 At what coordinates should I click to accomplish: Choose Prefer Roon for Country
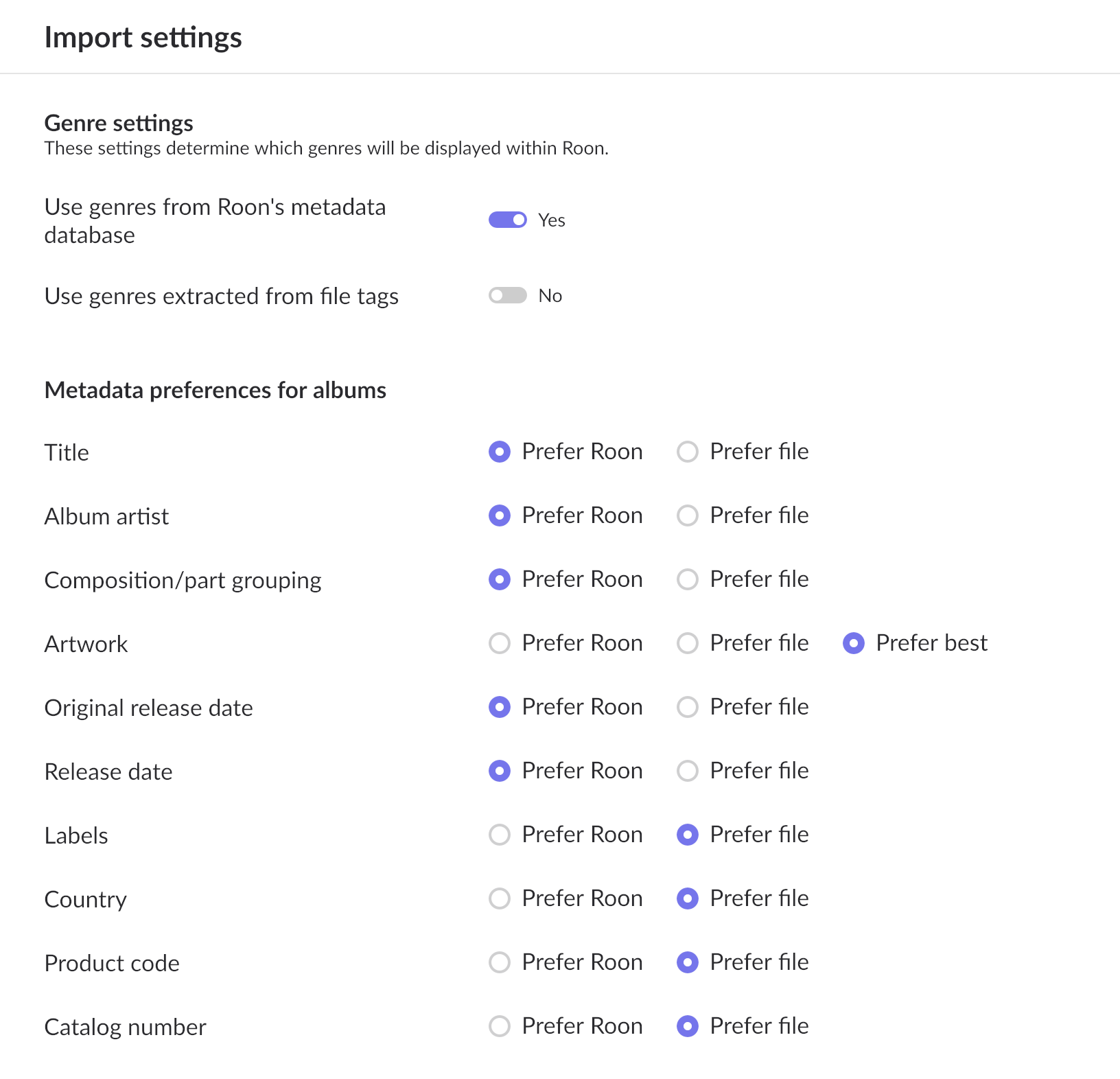point(500,898)
